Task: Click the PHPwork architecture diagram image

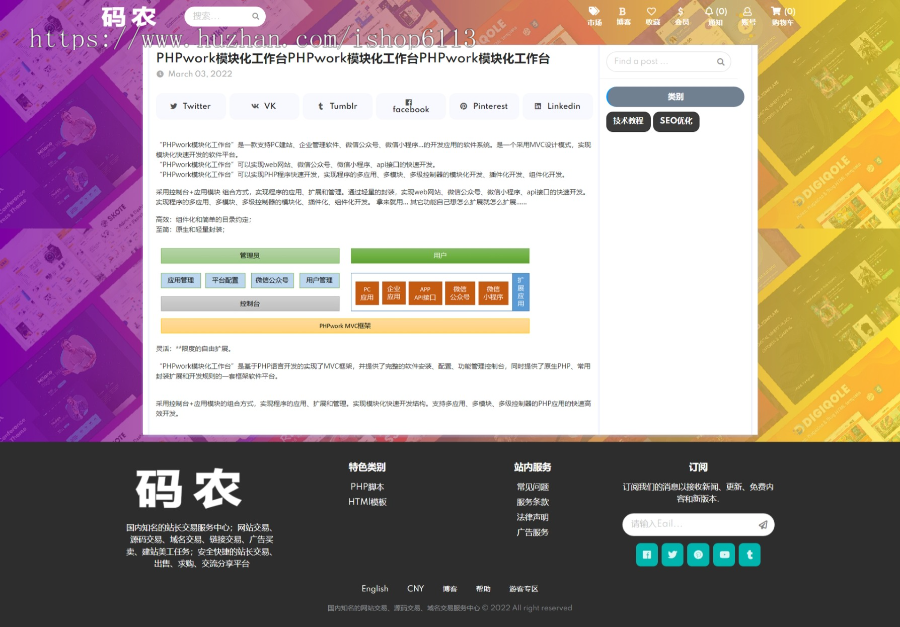Action: [x=345, y=291]
